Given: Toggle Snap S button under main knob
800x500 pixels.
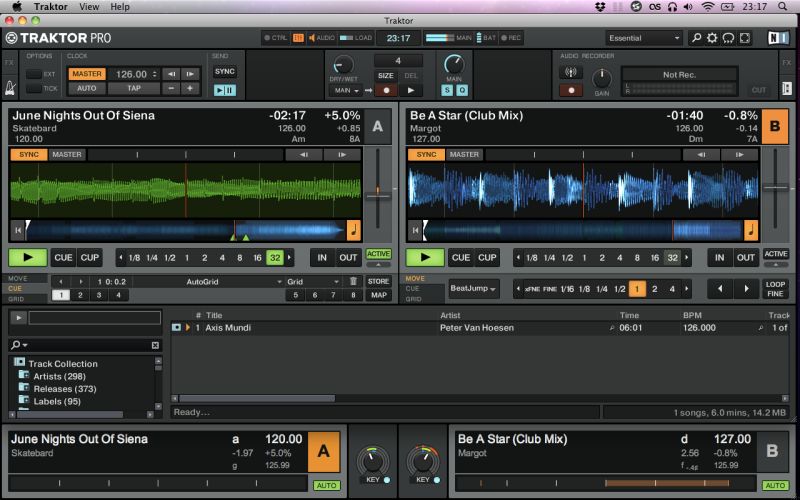Looking at the screenshot, I should coord(447,90).
